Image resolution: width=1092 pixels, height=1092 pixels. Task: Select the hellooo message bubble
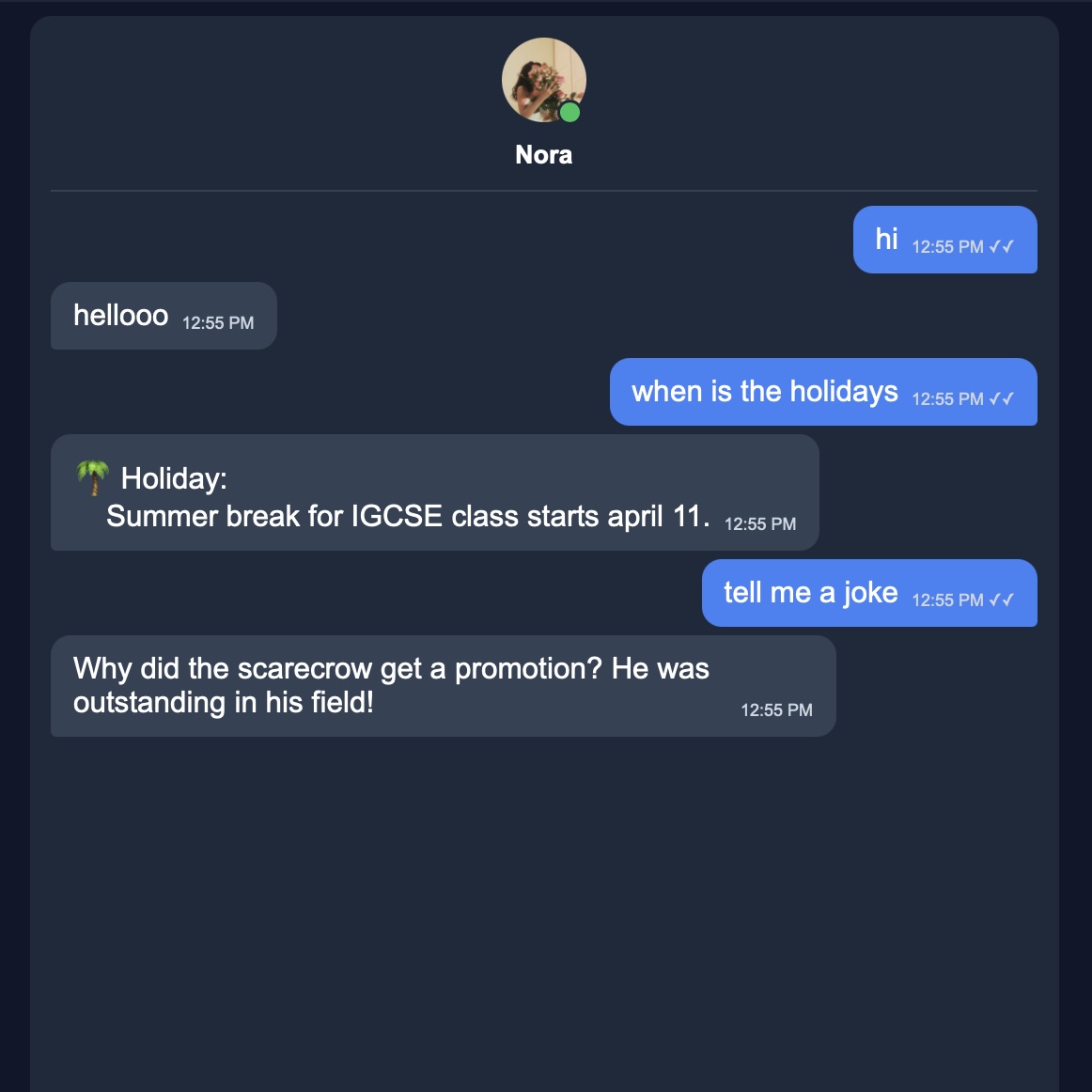(120, 316)
